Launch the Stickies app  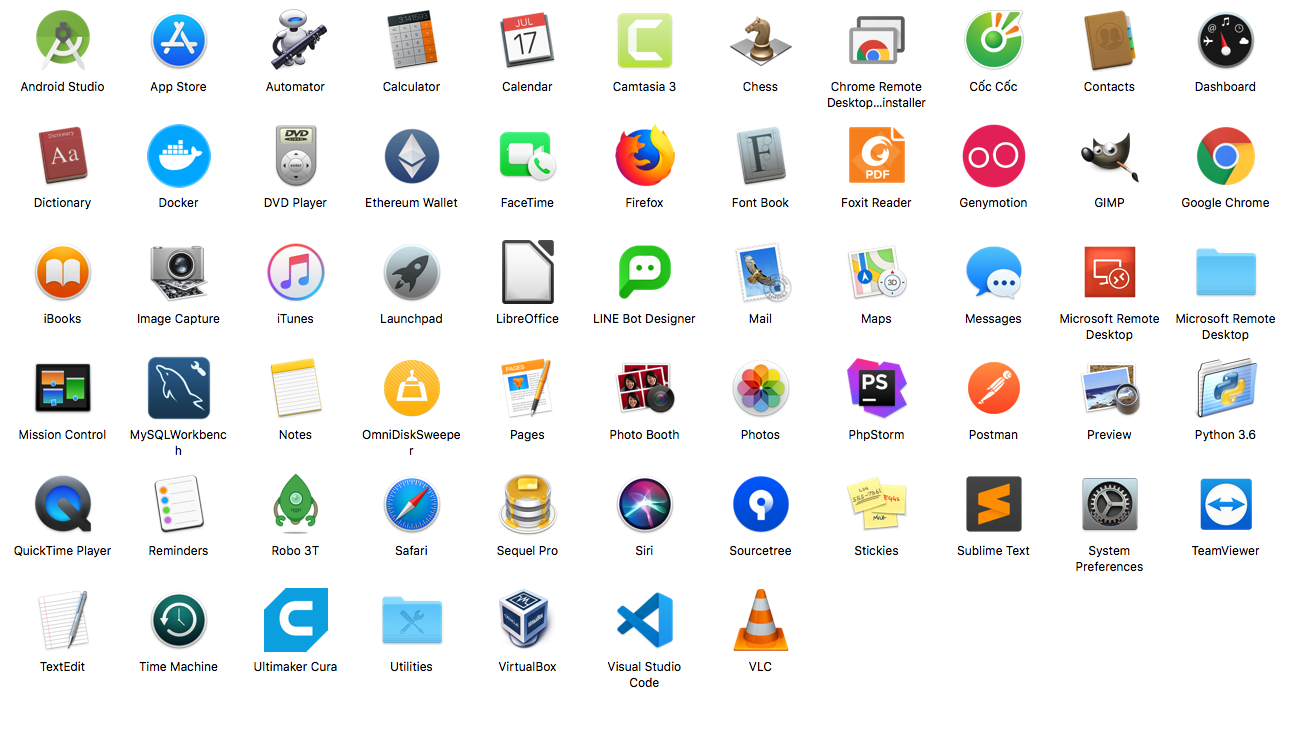[876, 504]
